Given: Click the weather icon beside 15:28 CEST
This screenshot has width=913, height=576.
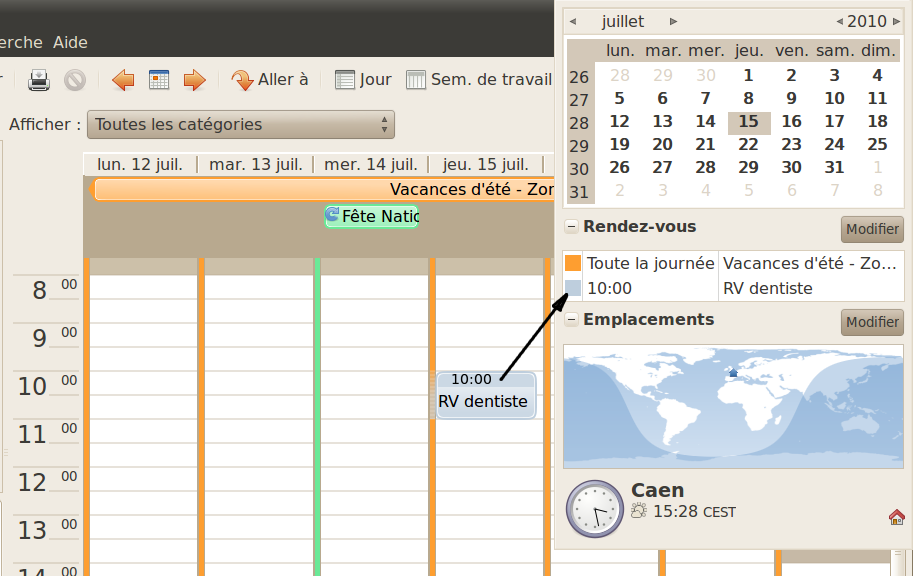Looking at the screenshot, I should click(638, 512).
